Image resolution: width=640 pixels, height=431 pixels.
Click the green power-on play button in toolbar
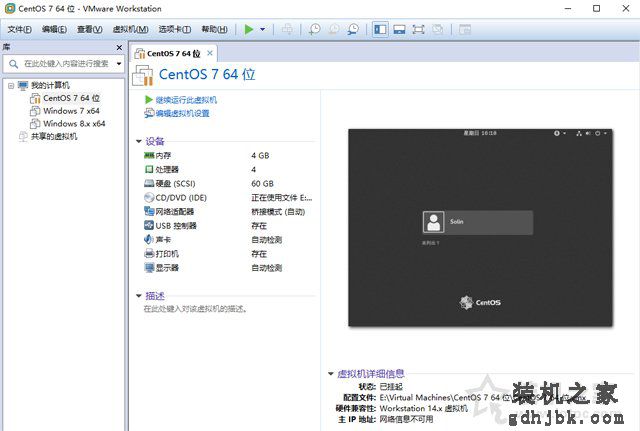tap(249, 29)
